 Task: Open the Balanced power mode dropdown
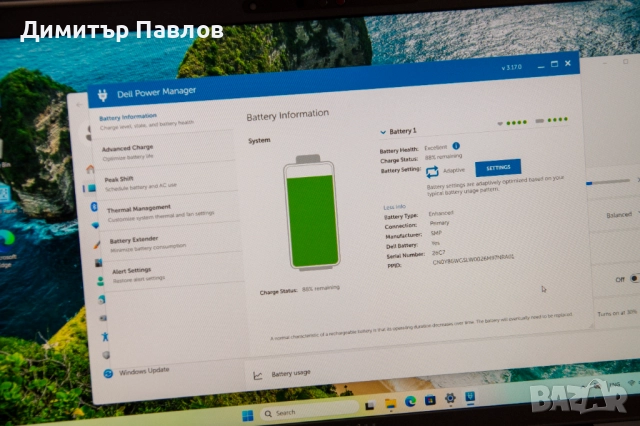coord(620,215)
